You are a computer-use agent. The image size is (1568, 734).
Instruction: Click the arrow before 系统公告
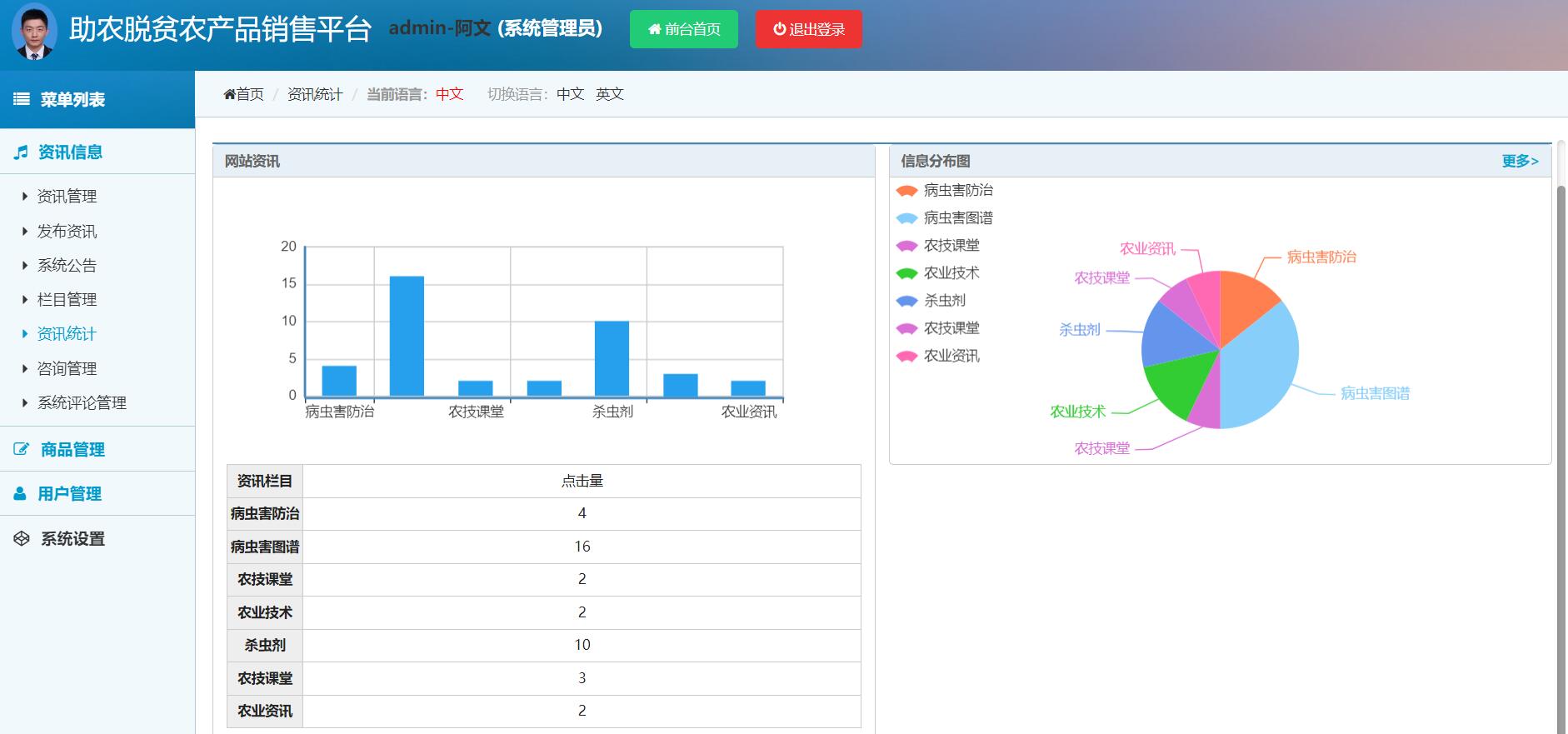[25, 266]
